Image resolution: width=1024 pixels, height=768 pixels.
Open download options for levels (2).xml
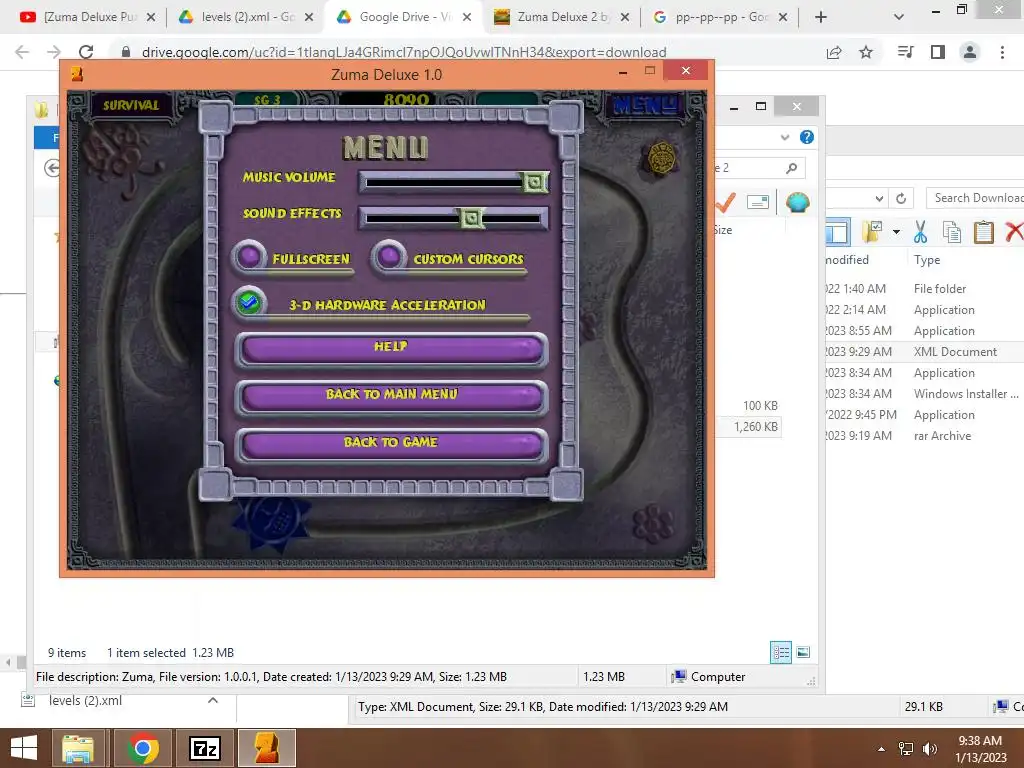(213, 700)
